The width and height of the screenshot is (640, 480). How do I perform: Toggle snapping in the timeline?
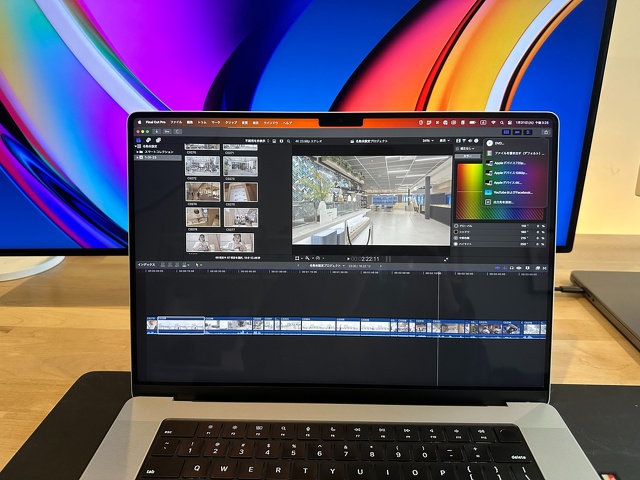[x=519, y=268]
